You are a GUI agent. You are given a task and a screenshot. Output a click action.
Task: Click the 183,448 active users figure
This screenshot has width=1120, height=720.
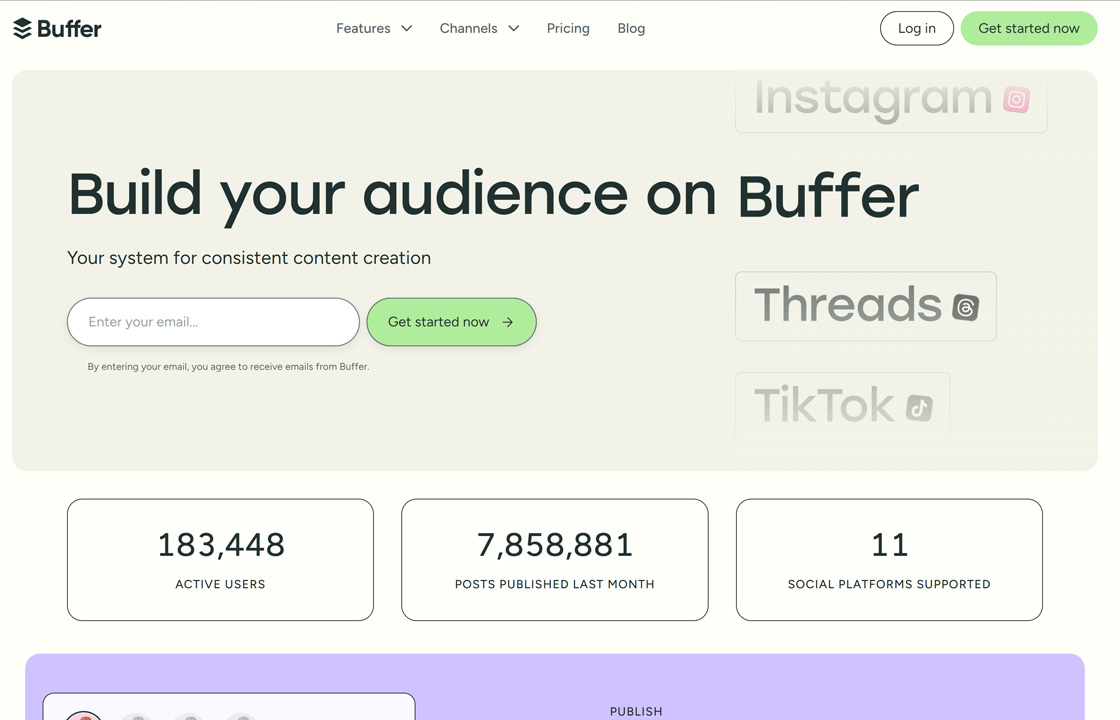[221, 545]
